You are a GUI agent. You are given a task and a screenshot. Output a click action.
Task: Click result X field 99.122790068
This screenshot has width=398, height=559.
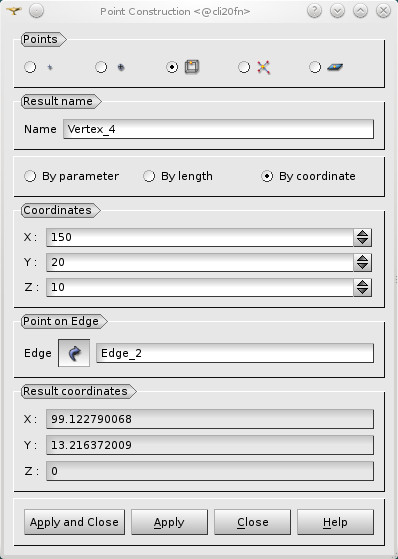click(x=210, y=419)
